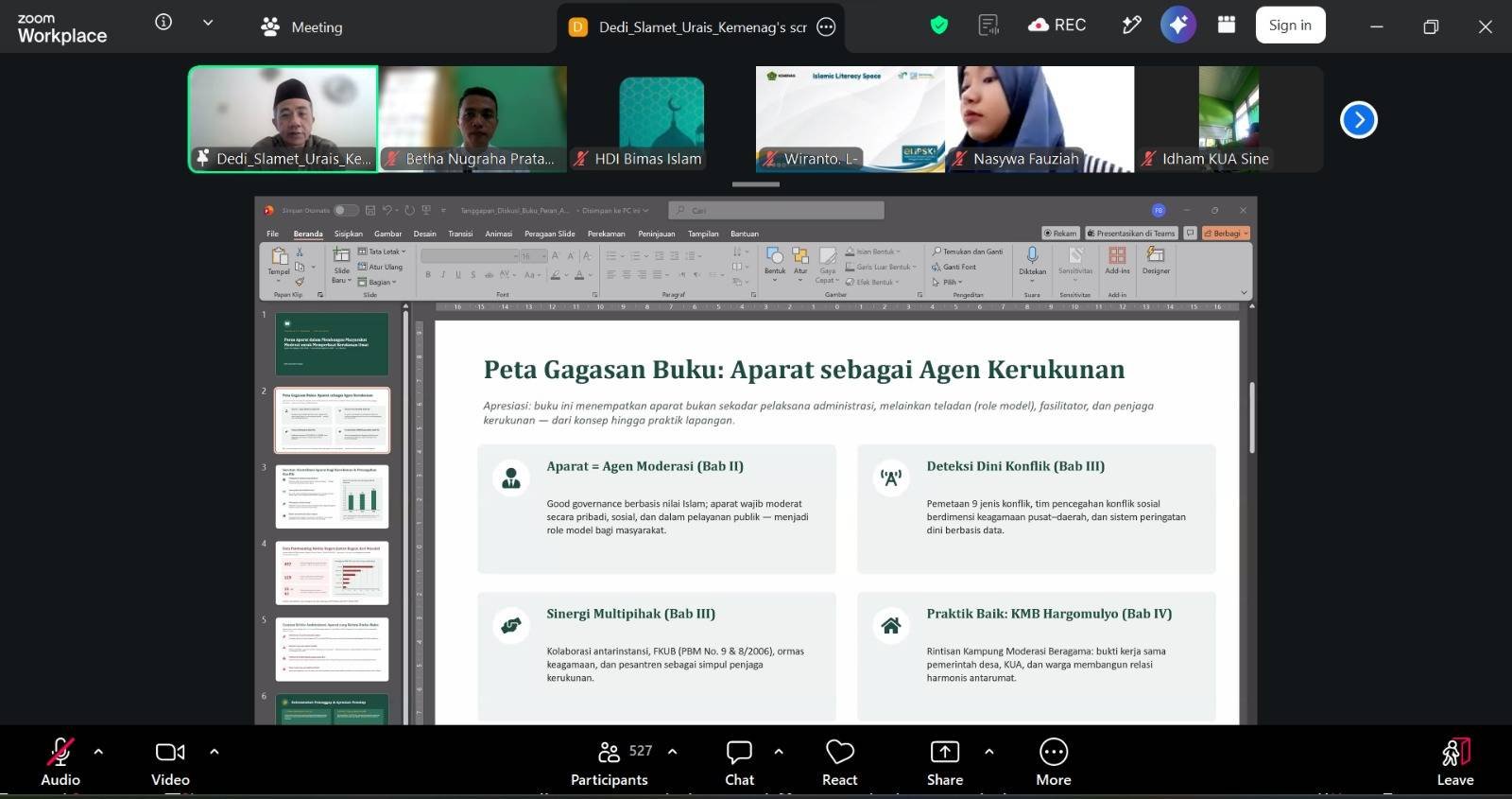Click the Sign in button
The width and height of the screenshot is (1512, 799).
click(1290, 26)
